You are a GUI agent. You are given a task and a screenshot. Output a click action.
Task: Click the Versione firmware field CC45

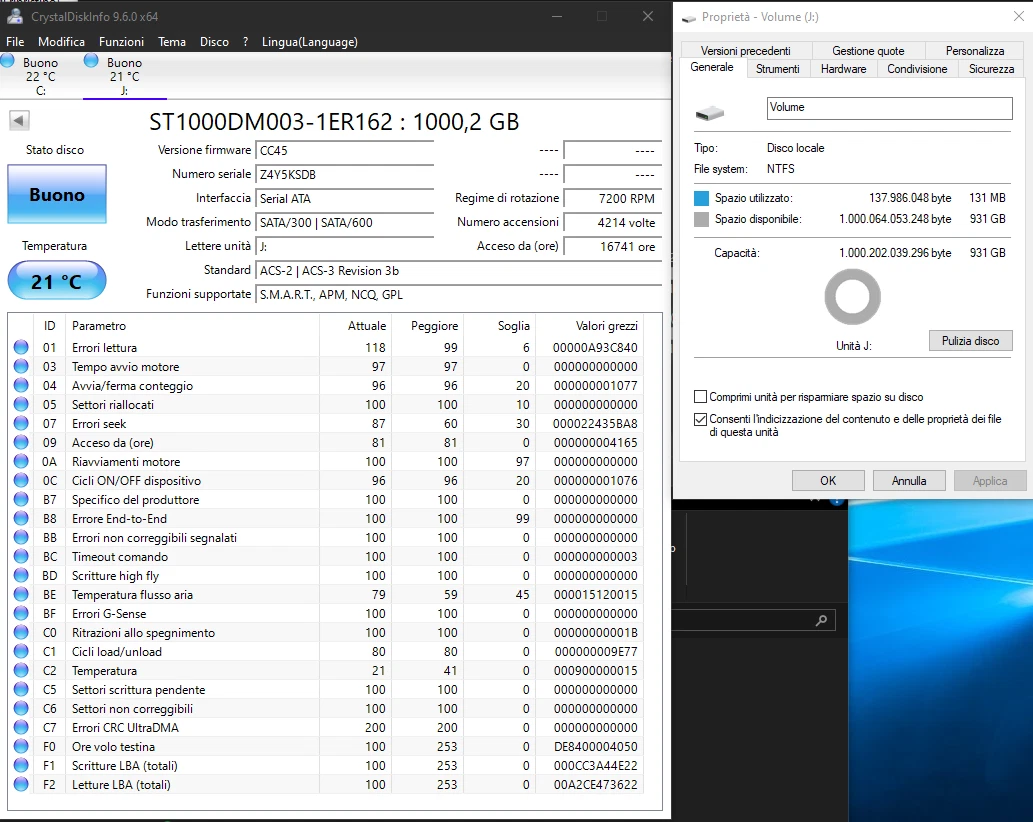click(345, 150)
